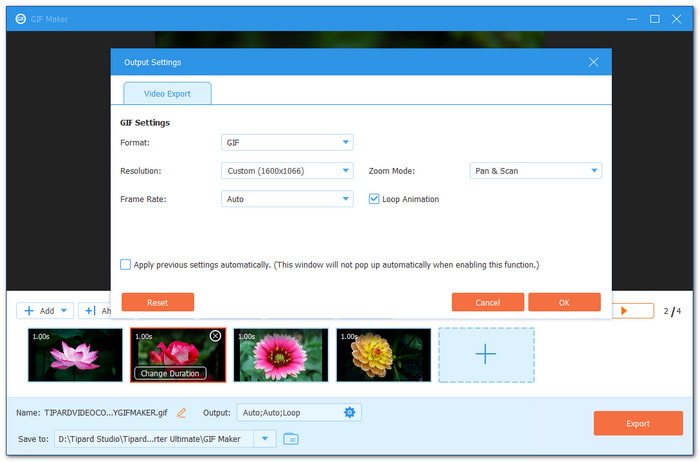The image size is (700, 462).
Task: Minimize the GIF Maker window
Action: 632,19
